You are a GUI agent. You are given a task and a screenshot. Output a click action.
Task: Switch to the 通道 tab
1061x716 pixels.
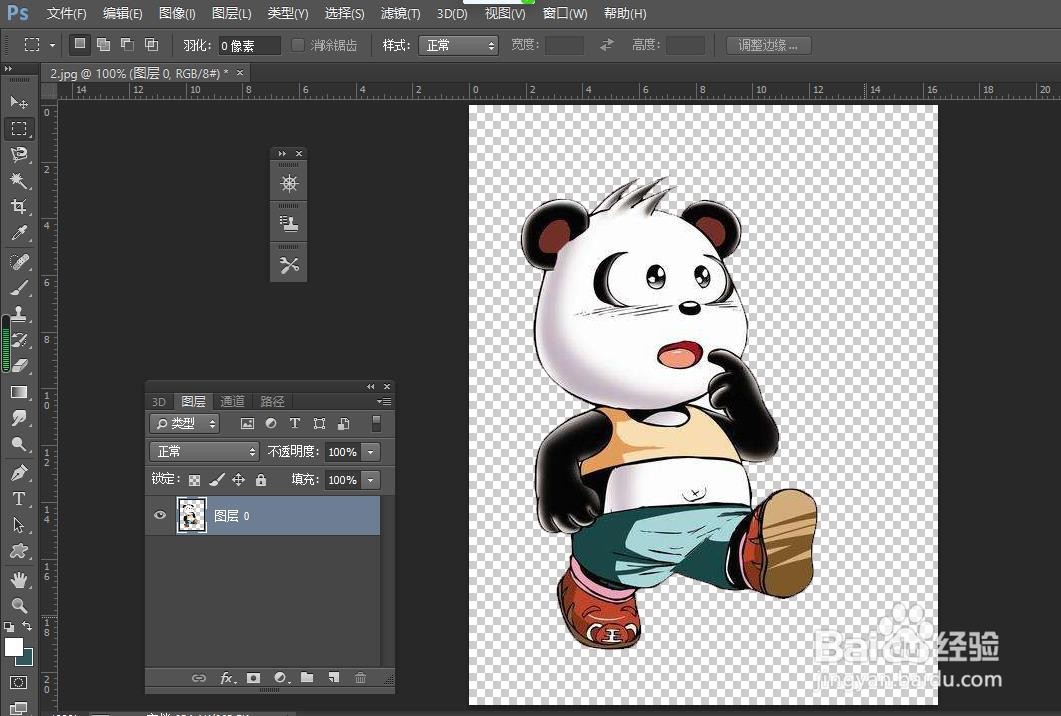(232, 401)
